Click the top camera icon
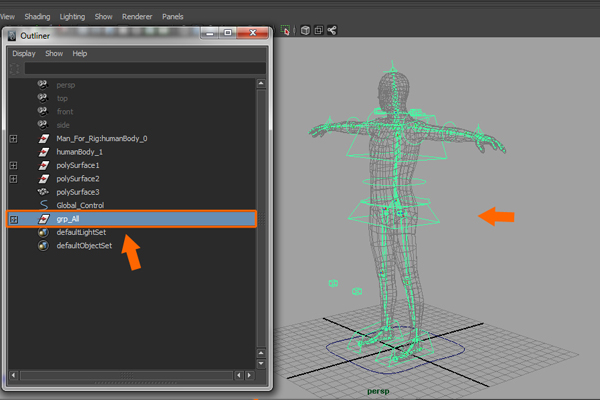 [43, 98]
